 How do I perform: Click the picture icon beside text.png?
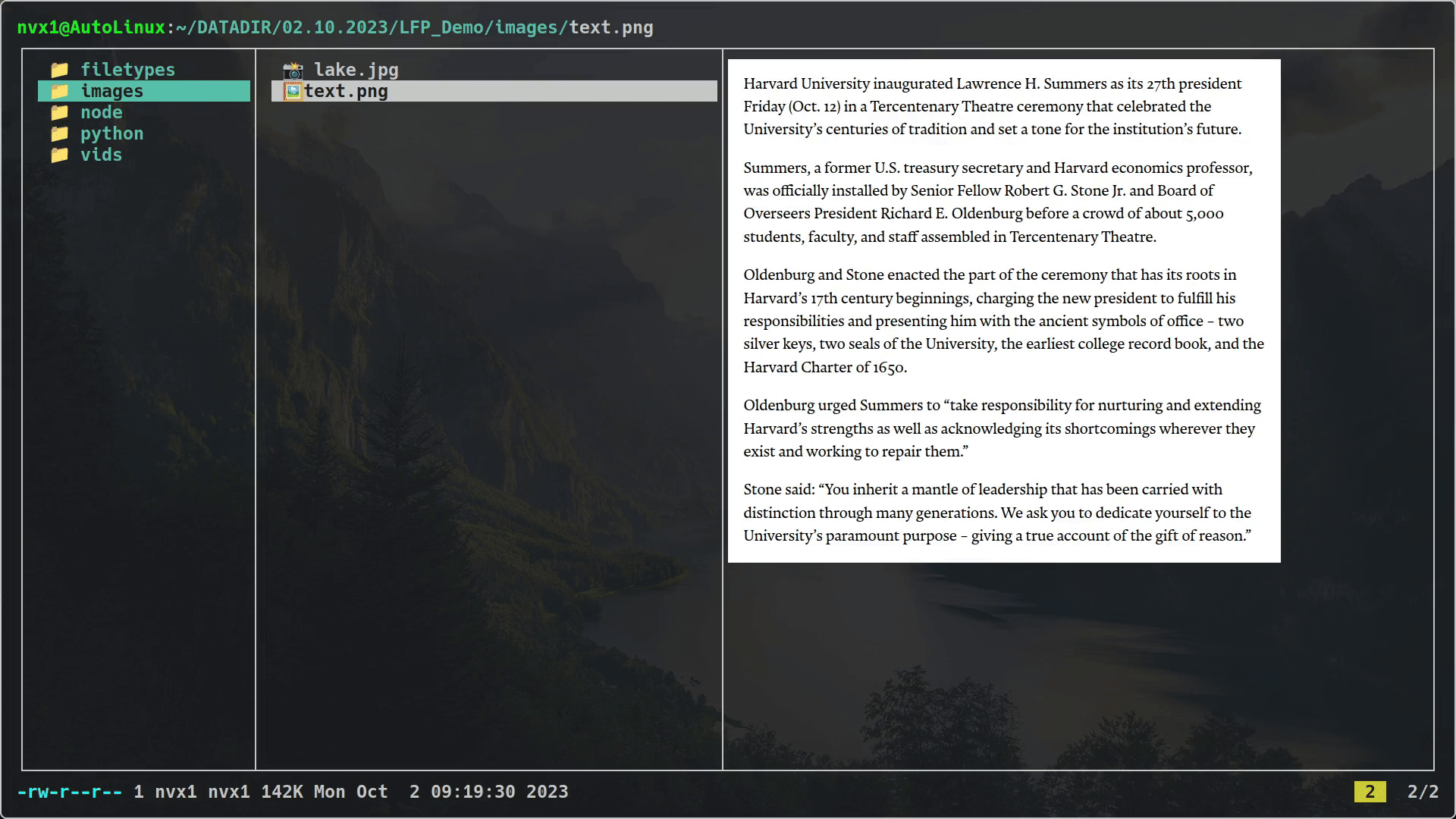[x=293, y=92]
